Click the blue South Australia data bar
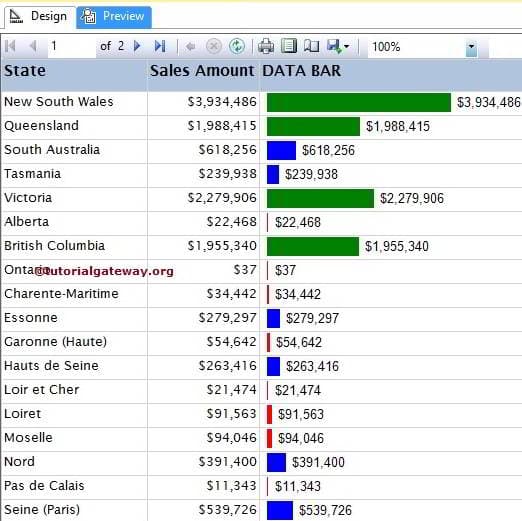This screenshot has height=521, width=522. pos(281,151)
